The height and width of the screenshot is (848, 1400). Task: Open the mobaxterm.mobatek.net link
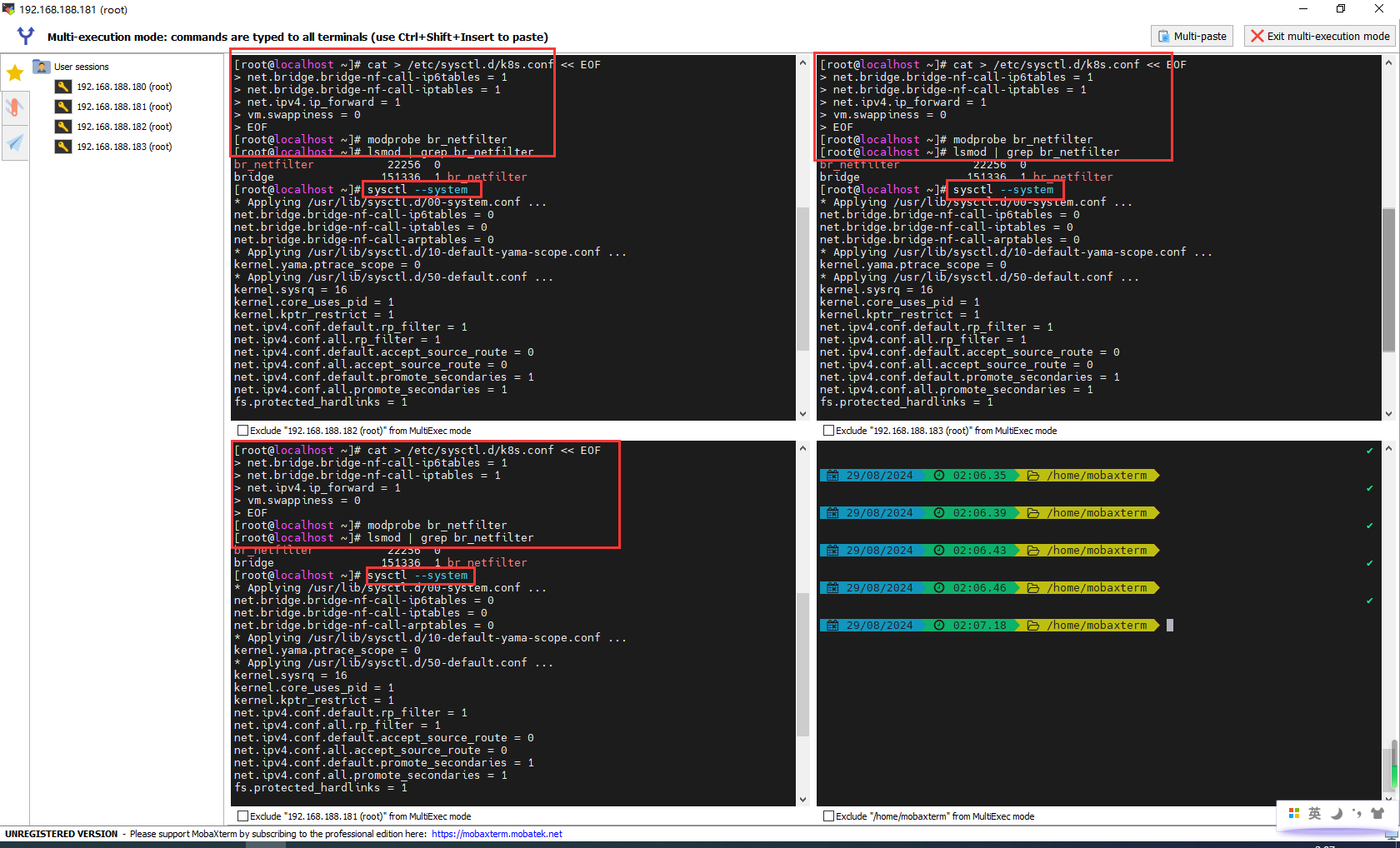tap(497, 834)
